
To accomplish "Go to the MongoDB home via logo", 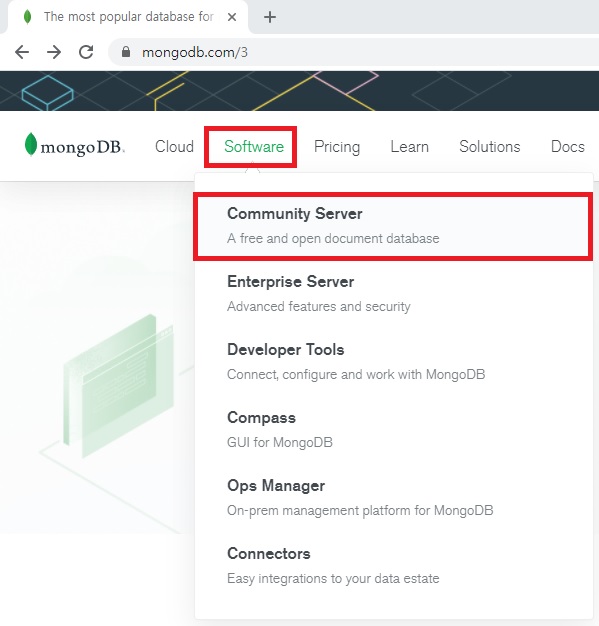I will point(75,145).
